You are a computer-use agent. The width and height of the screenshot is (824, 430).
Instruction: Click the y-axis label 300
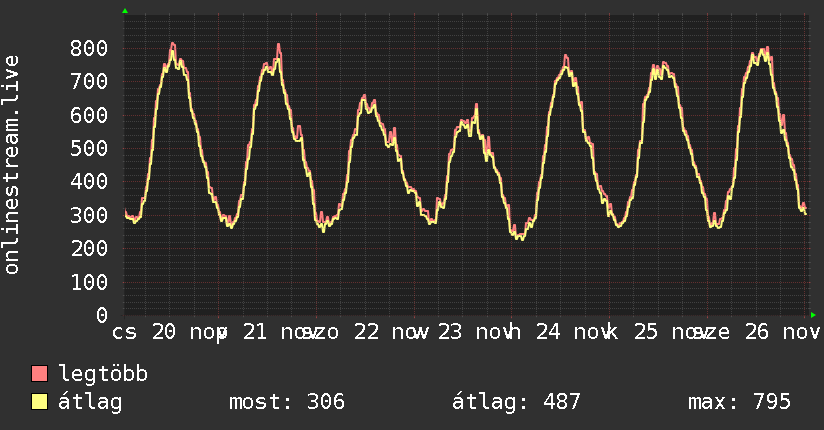coord(89,215)
